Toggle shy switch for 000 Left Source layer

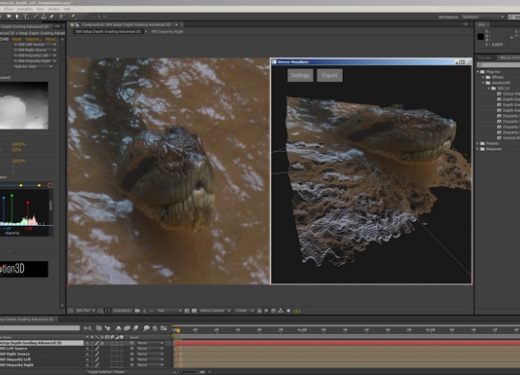point(88,349)
